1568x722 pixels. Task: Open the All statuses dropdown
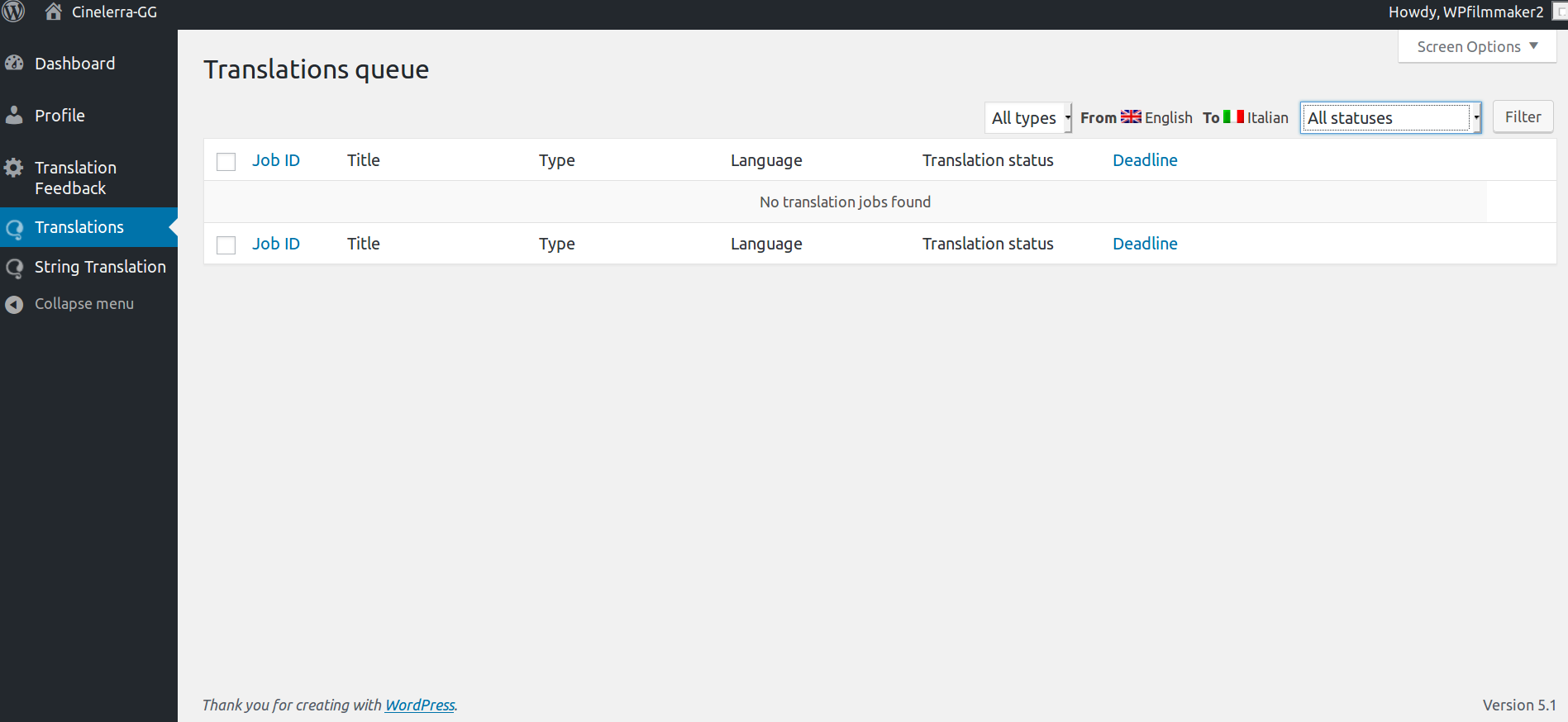[1390, 118]
